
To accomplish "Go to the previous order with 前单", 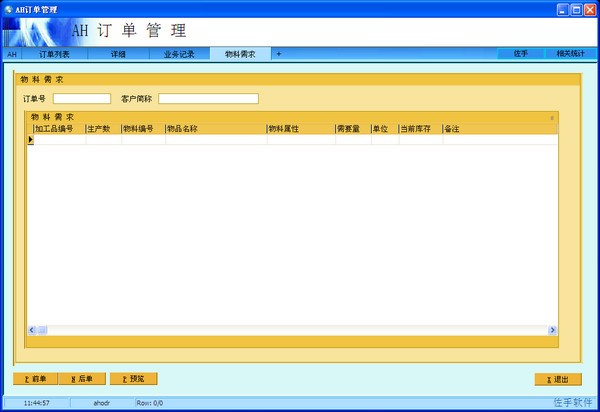I will (35, 379).
